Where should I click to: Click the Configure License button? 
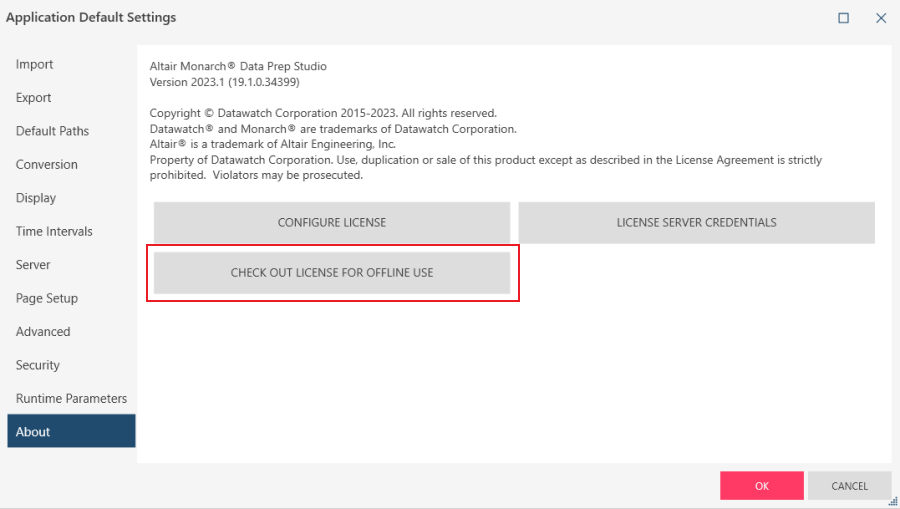pyautogui.click(x=332, y=223)
